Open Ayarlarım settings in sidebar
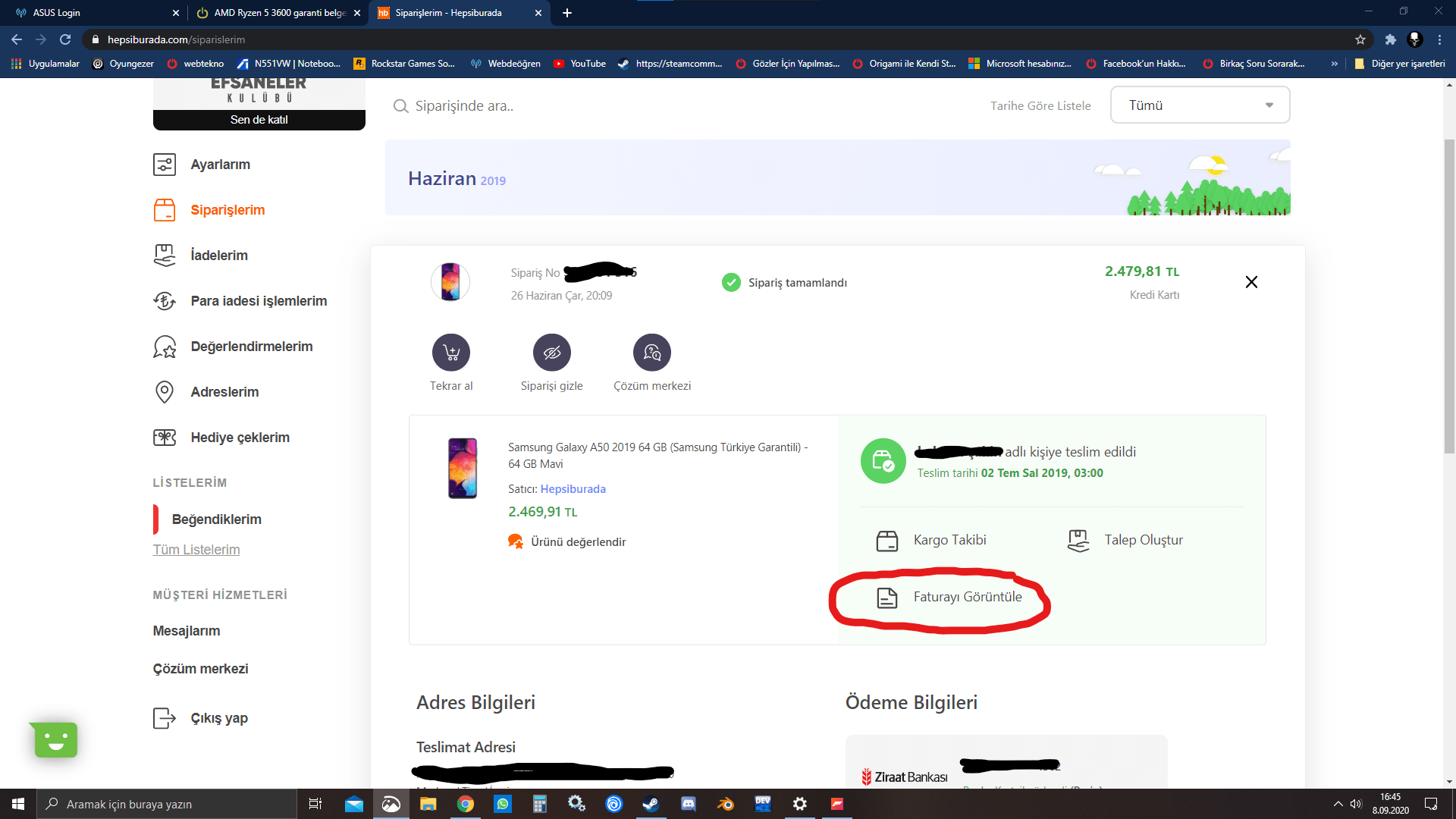This screenshot has height=819, width=1456. click(220, 165)
